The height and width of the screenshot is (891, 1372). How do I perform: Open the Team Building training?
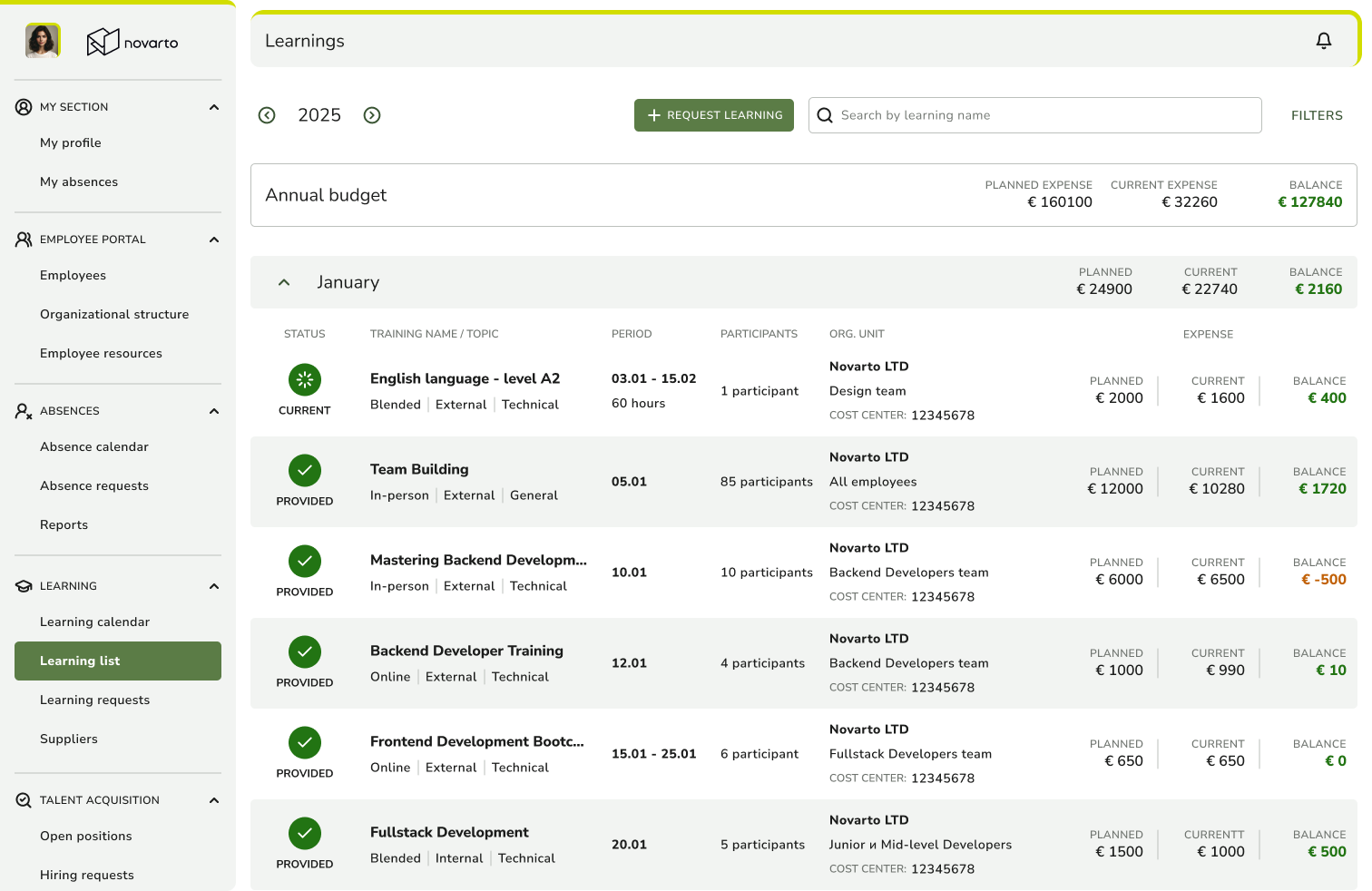coord(419,469)
